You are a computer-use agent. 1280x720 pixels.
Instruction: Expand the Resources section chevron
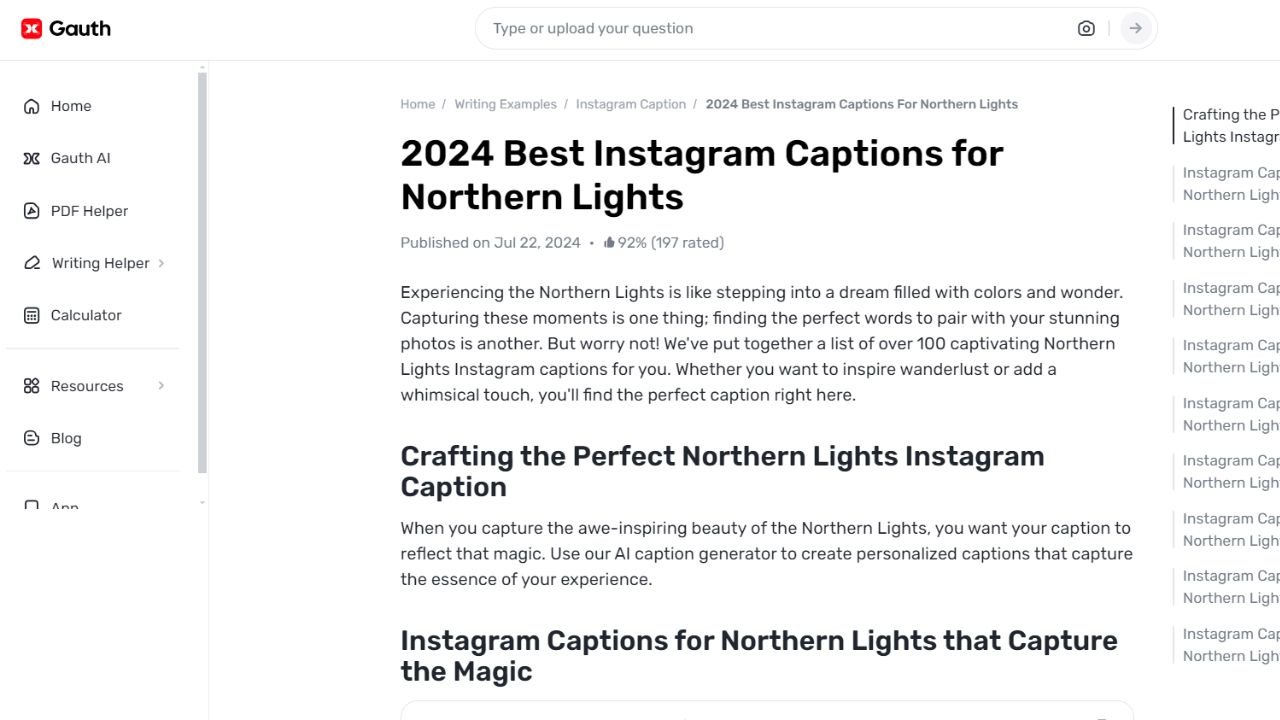[x=161, y=385]
